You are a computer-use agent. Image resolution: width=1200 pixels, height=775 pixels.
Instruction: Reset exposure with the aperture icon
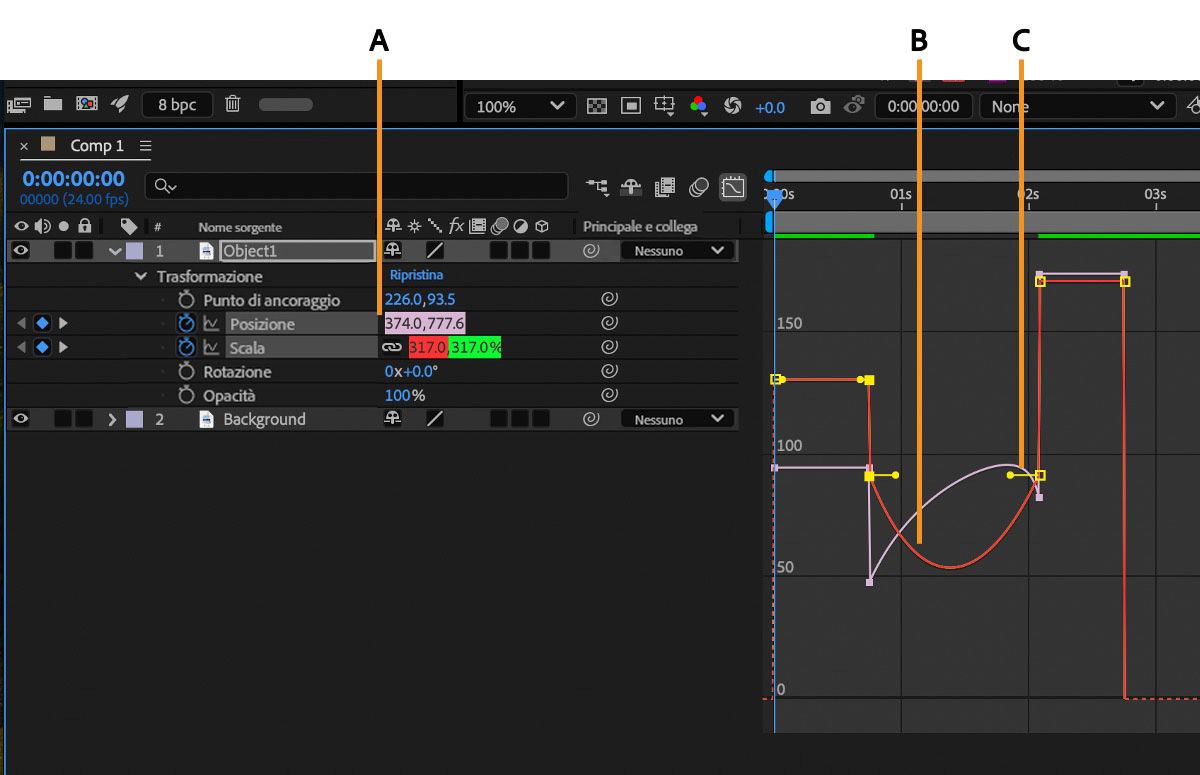coord(732,106)
